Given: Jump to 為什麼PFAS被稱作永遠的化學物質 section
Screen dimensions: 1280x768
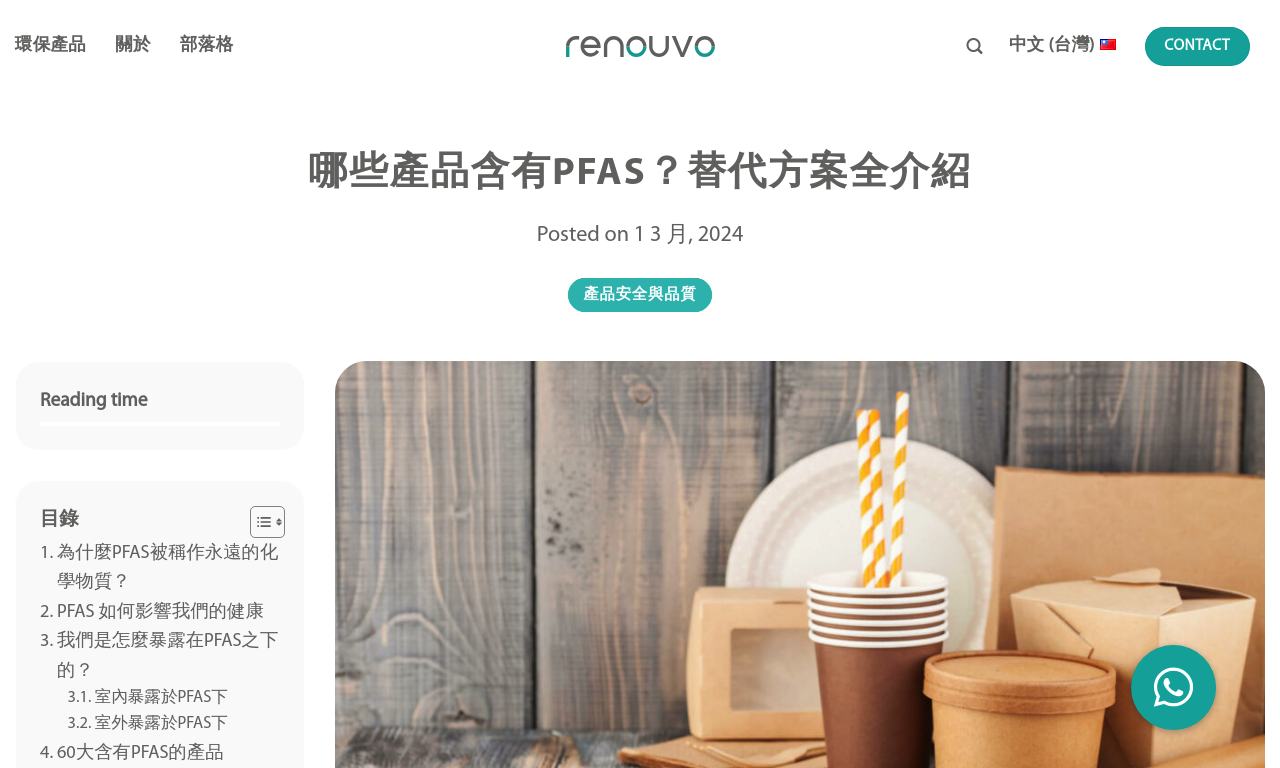Looking at the screenshot, I should (x=160, y=567).
